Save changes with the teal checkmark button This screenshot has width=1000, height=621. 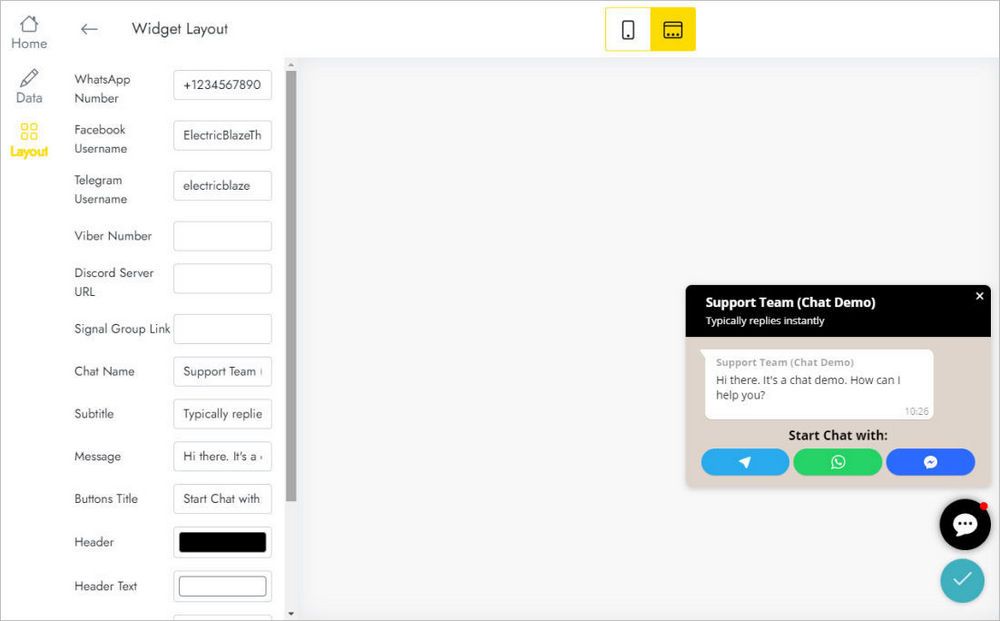click(962, 580)
